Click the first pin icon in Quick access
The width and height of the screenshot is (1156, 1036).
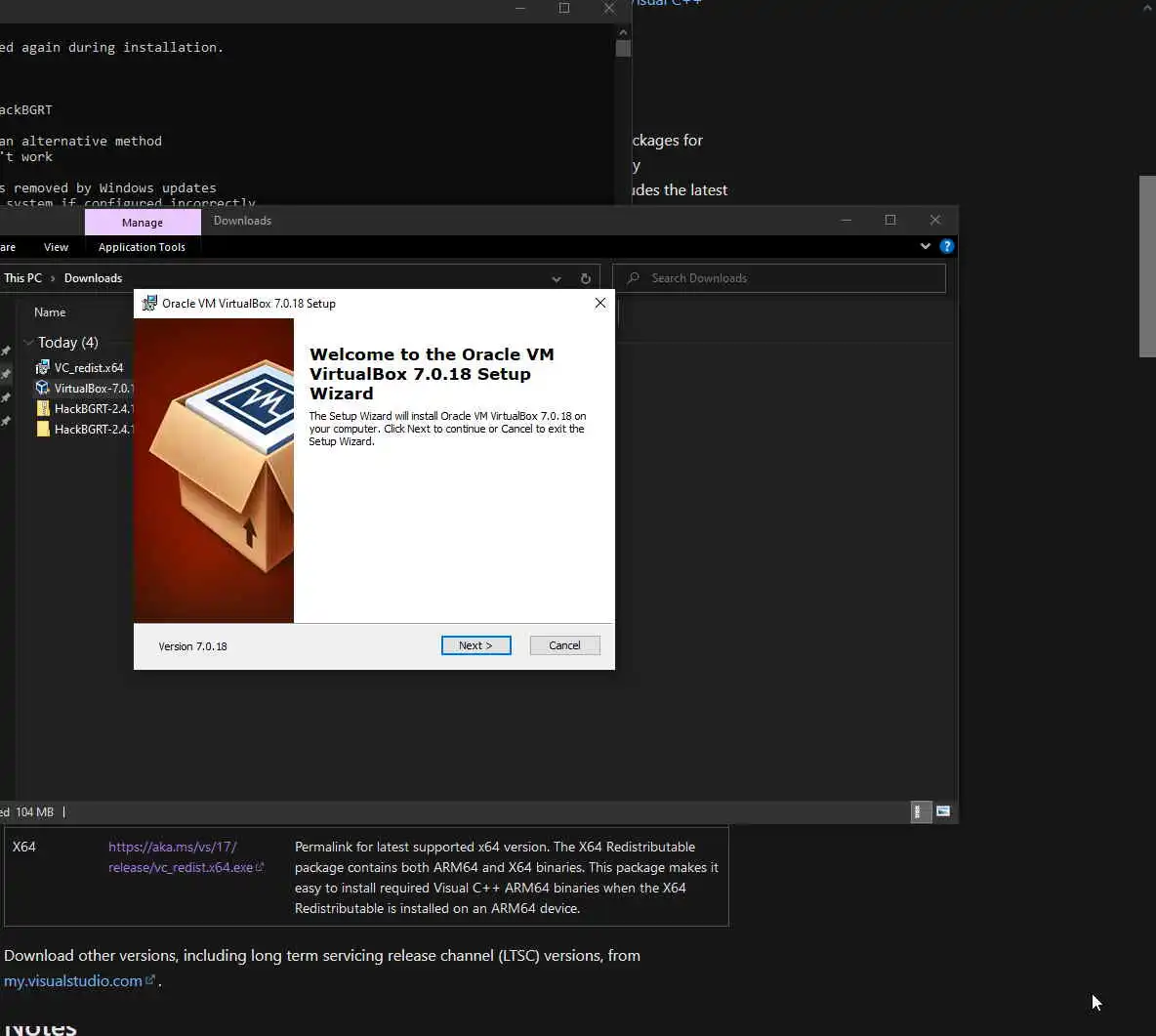[5, 351]
